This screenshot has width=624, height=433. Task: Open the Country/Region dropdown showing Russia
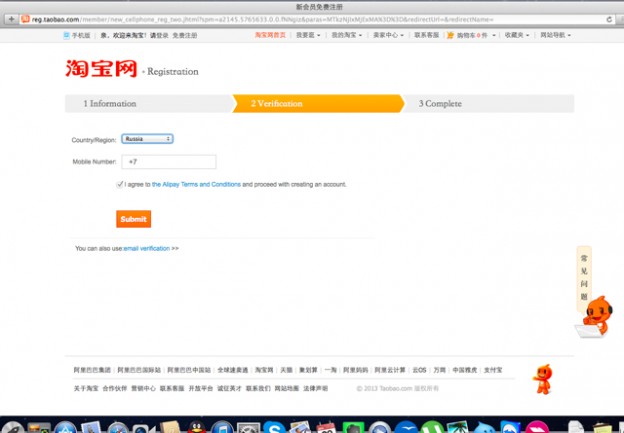coord(147,139)
